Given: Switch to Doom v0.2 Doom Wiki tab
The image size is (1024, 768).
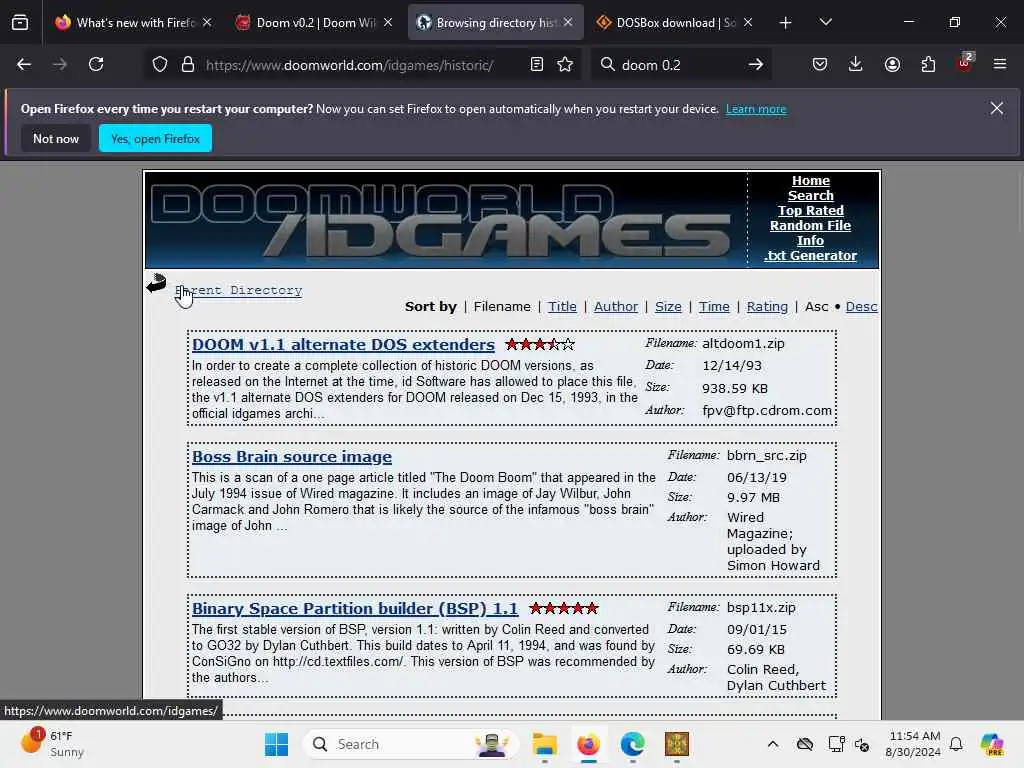Looking at the screenshot, I should point(315,23).
